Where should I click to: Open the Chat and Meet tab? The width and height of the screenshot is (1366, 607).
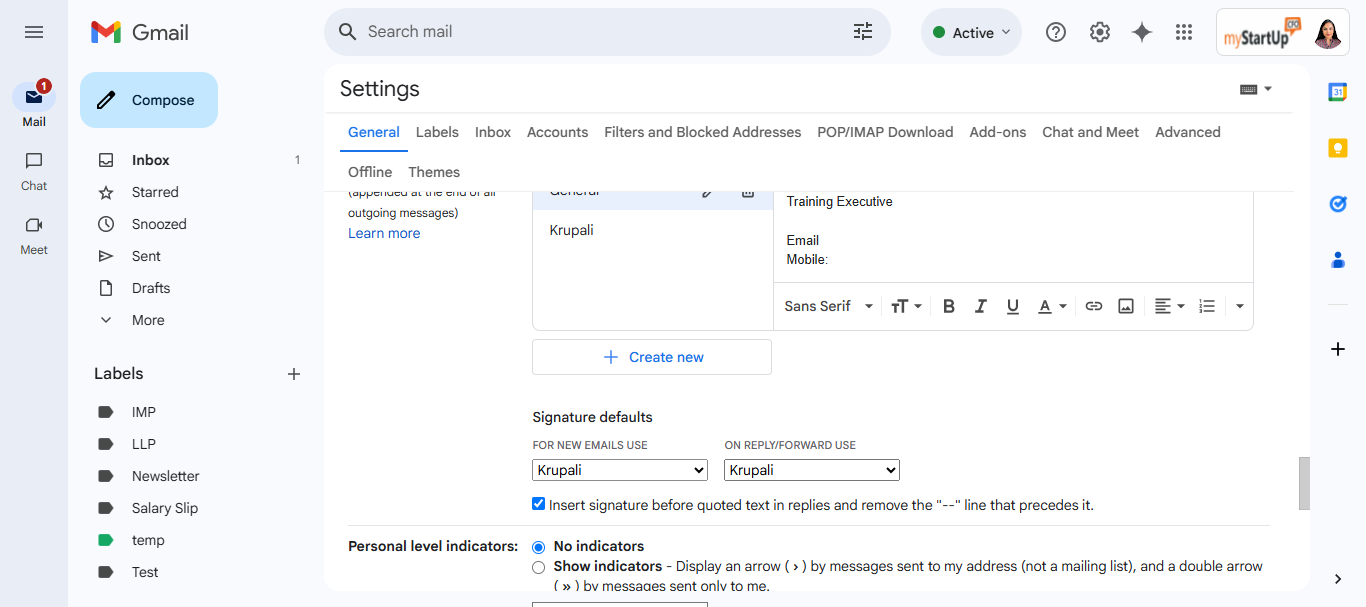tap(1090, 132)
